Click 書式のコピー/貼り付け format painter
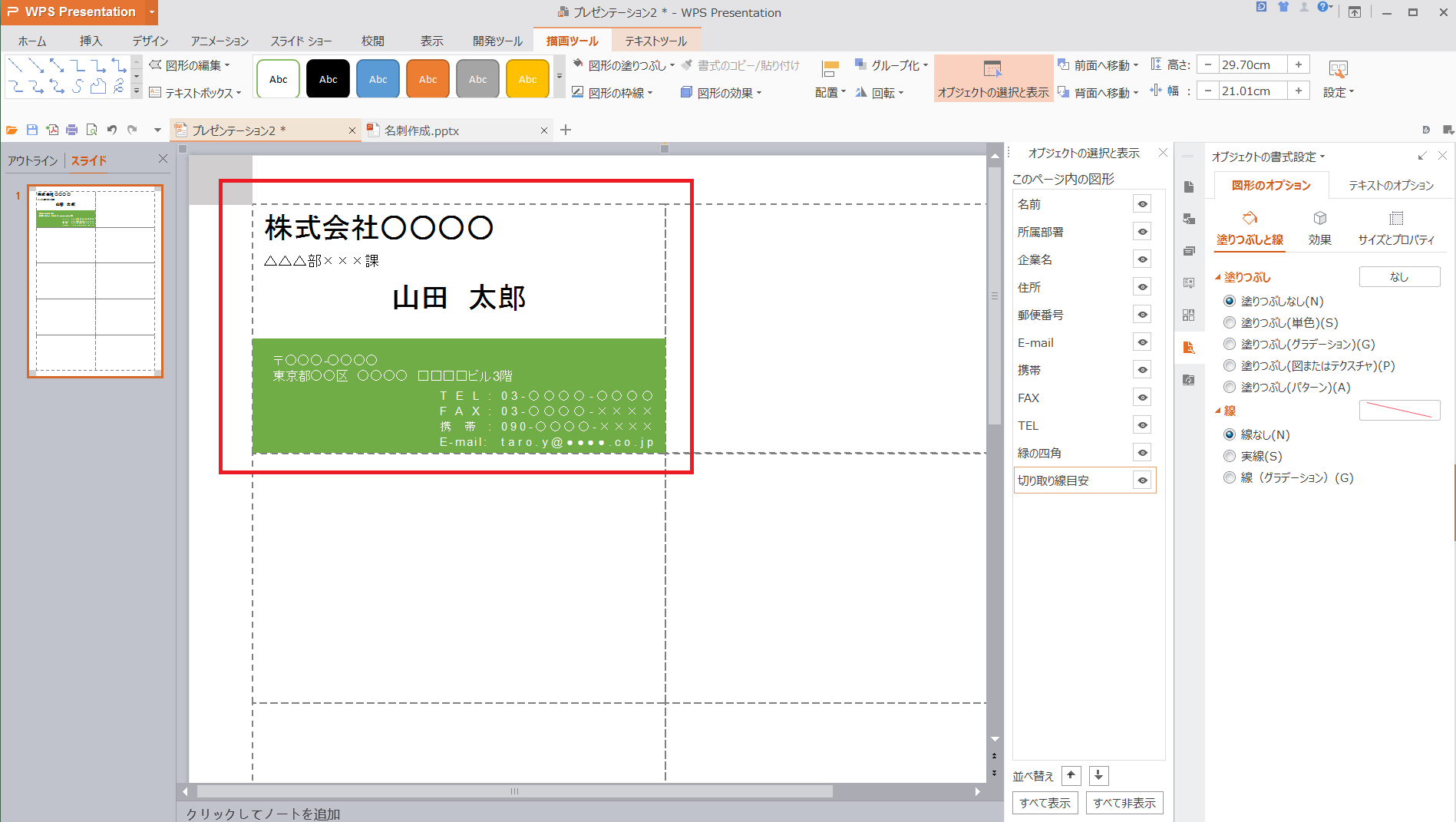1456x822 pixels. (x=741, y=65)
